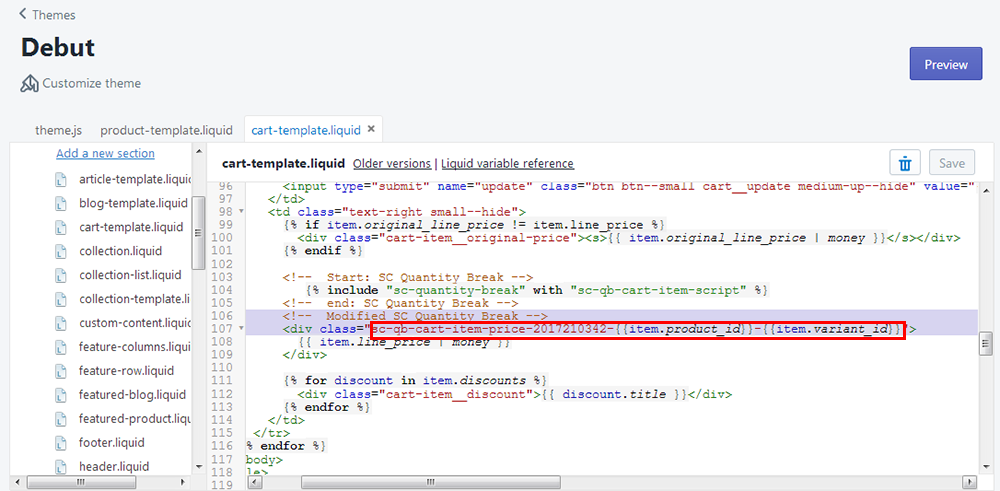Collapse the code fold at line 107

click(x=240, y=329)
